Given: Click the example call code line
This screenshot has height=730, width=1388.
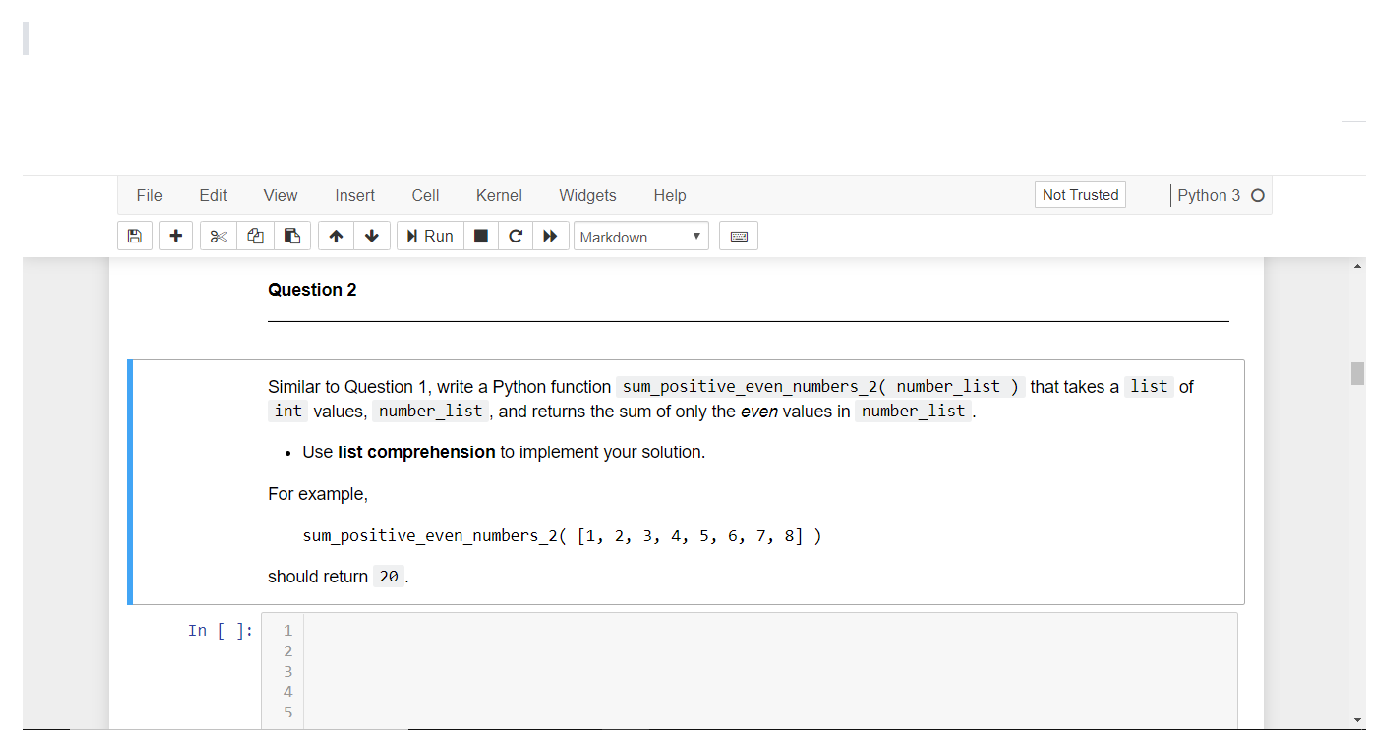Looking at the screenshot, I should [x=562, y=536].
